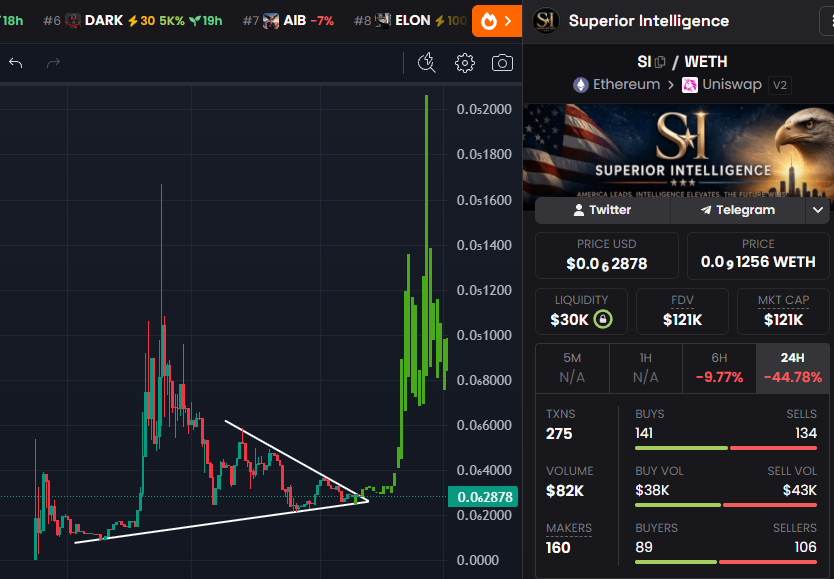Viewport: 834px width, 579px height.
Task: Select the #6 DARK trending token
Action: point(132,21)
